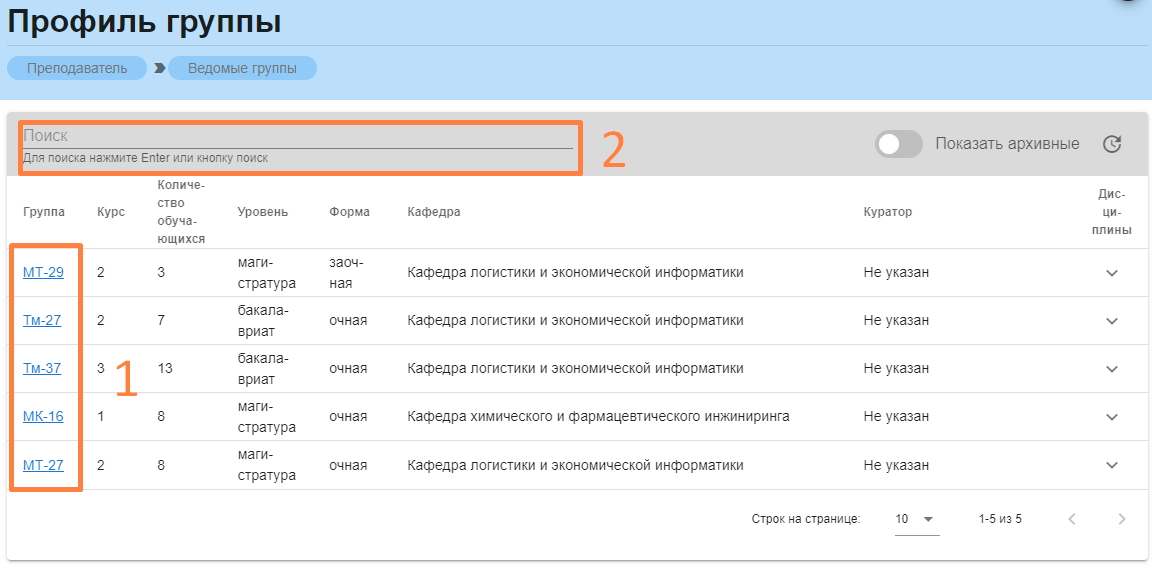Open group МК-16 link
This screenshot has height=568, width=1152.
43,416
